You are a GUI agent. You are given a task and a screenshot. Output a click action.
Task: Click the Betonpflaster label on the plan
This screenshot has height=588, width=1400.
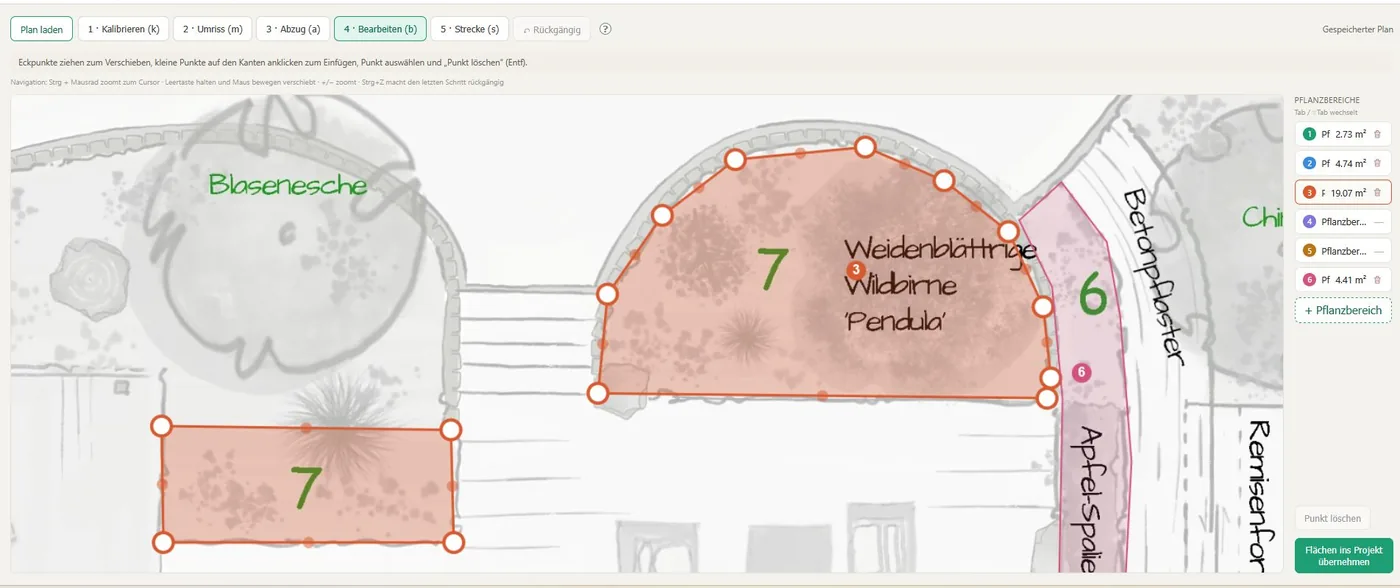1153,277
